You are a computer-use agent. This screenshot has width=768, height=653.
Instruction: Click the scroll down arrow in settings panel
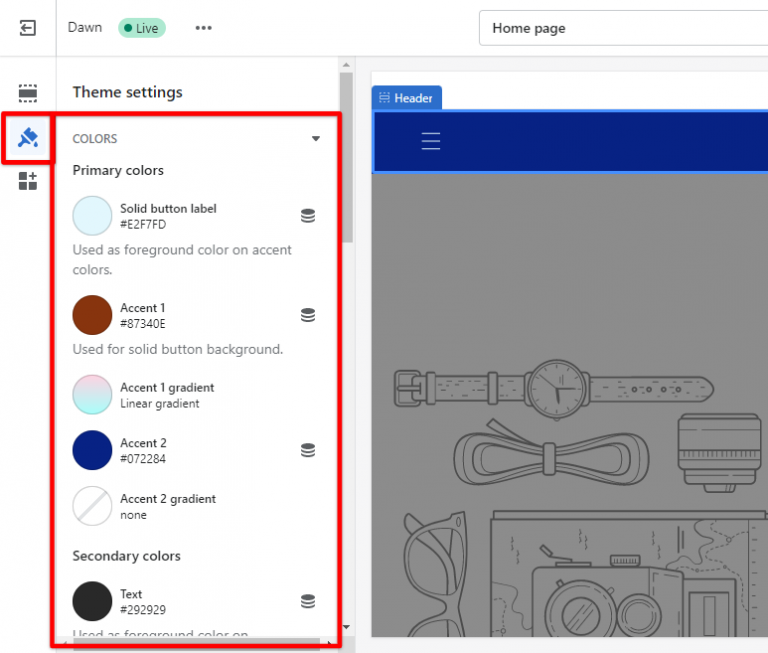(x=346, y=627)
